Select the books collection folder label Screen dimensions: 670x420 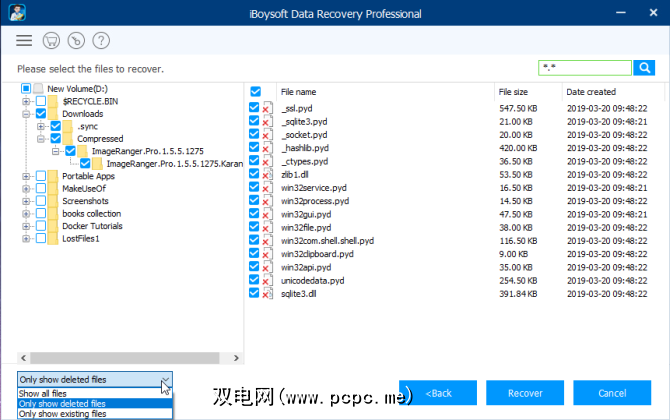(x=91, y=214)
